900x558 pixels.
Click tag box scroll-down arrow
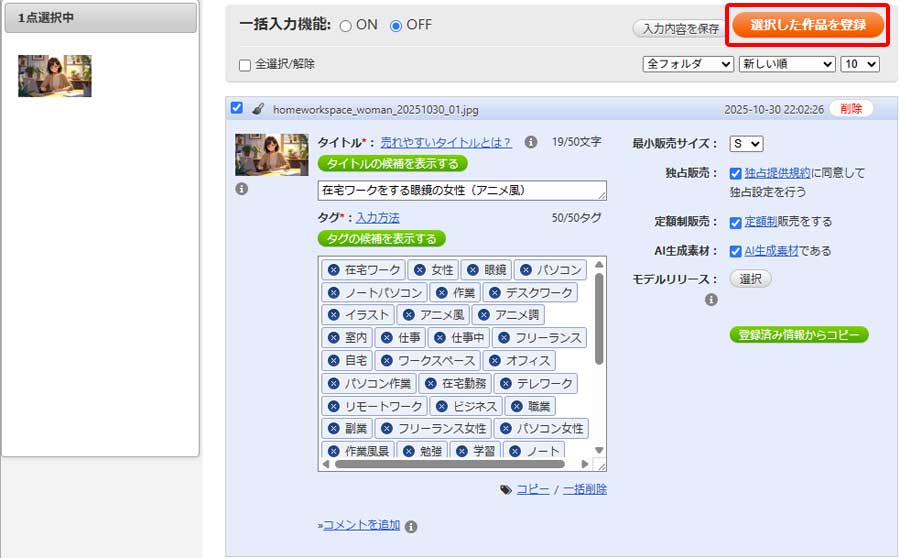pos(599,451)
